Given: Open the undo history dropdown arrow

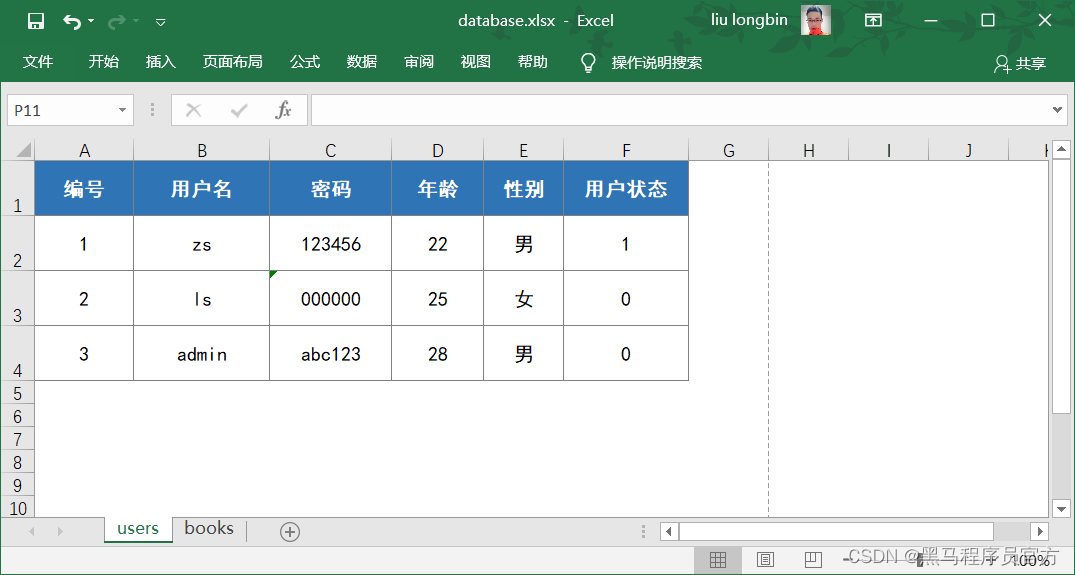Looking at the screenshot, I should tap(91, 21).
